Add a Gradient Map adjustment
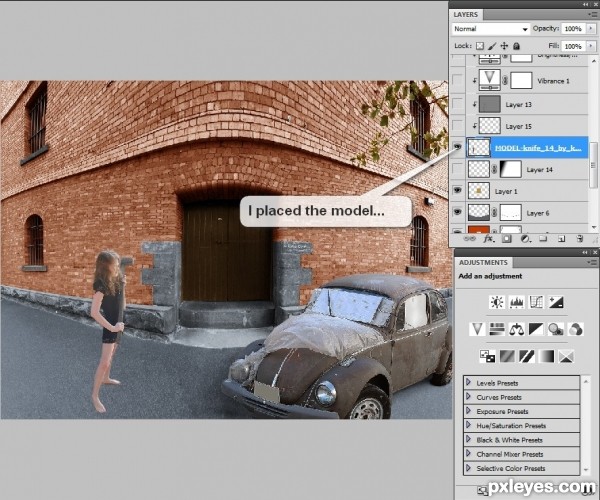This screenshot has width=600, height=500. [546, 357]
